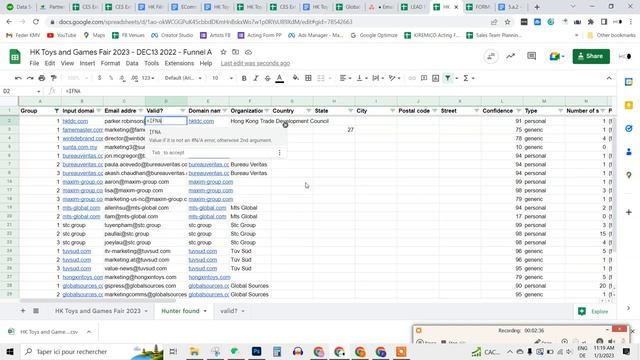Open the borders tool
Viewport: 640px width, 360px height.
coord(309,78)
